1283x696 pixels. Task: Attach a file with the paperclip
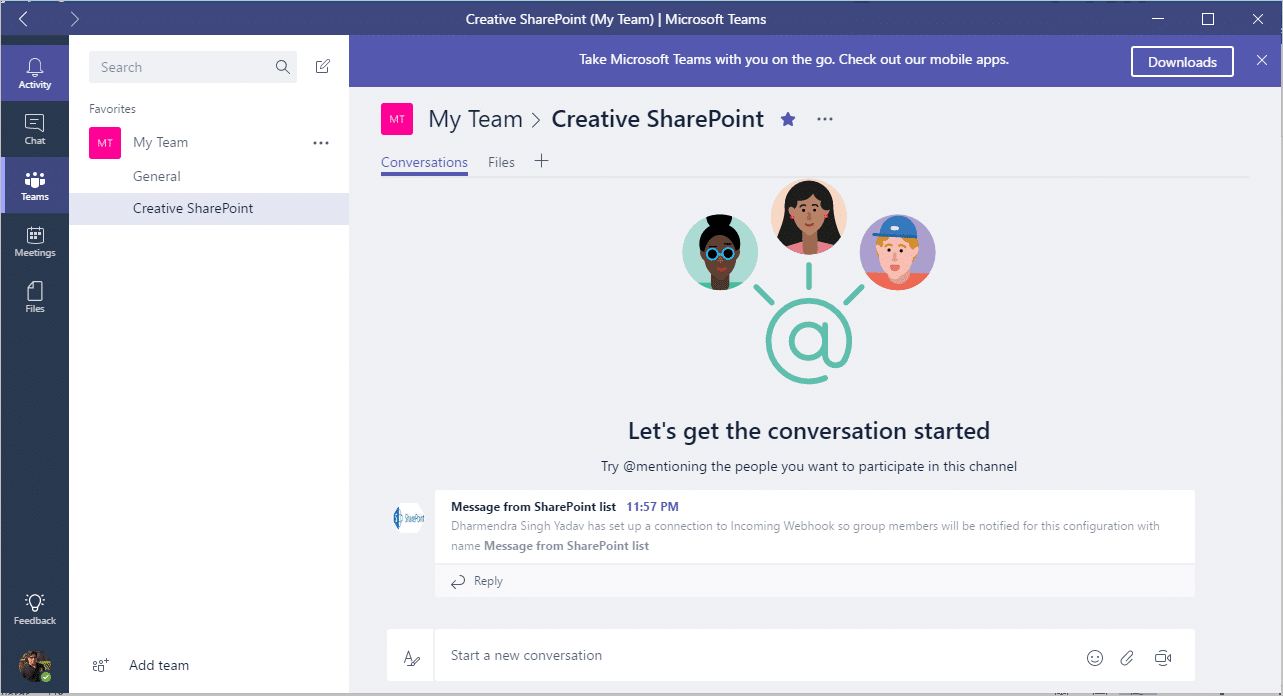pos(1127,657)
